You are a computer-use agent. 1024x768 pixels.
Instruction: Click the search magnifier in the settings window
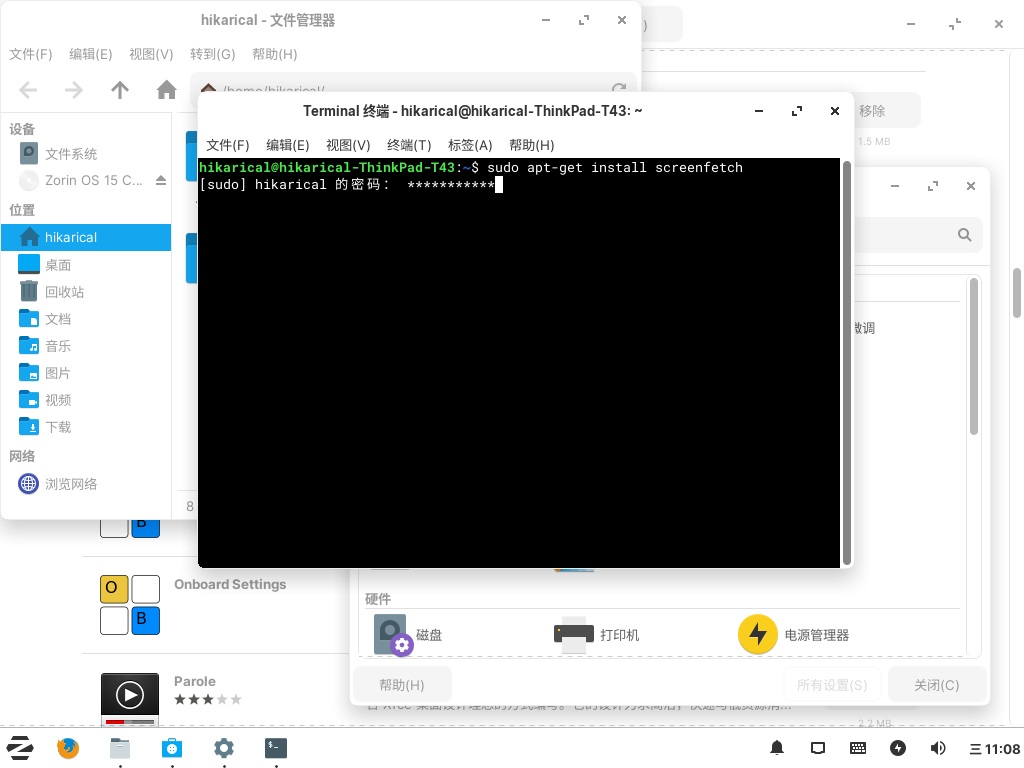point(963,234)
